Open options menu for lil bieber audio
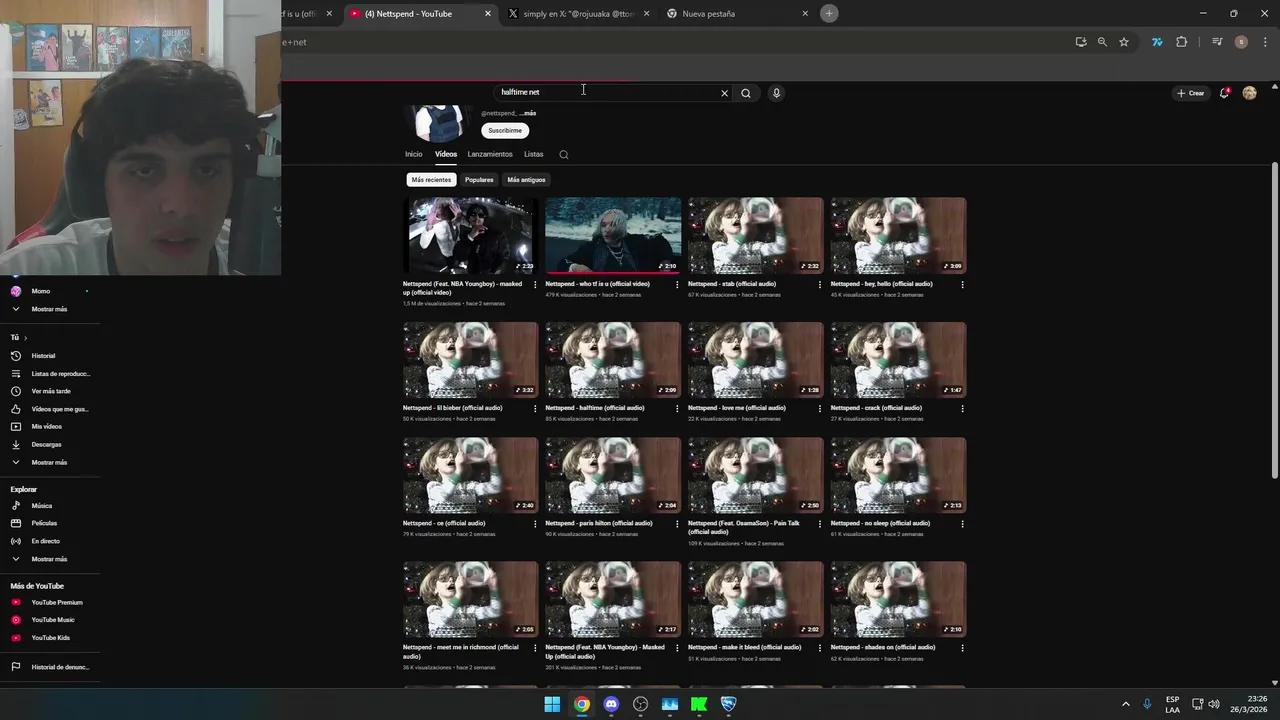Viewport: 1280px width, 720px height. 535,408
